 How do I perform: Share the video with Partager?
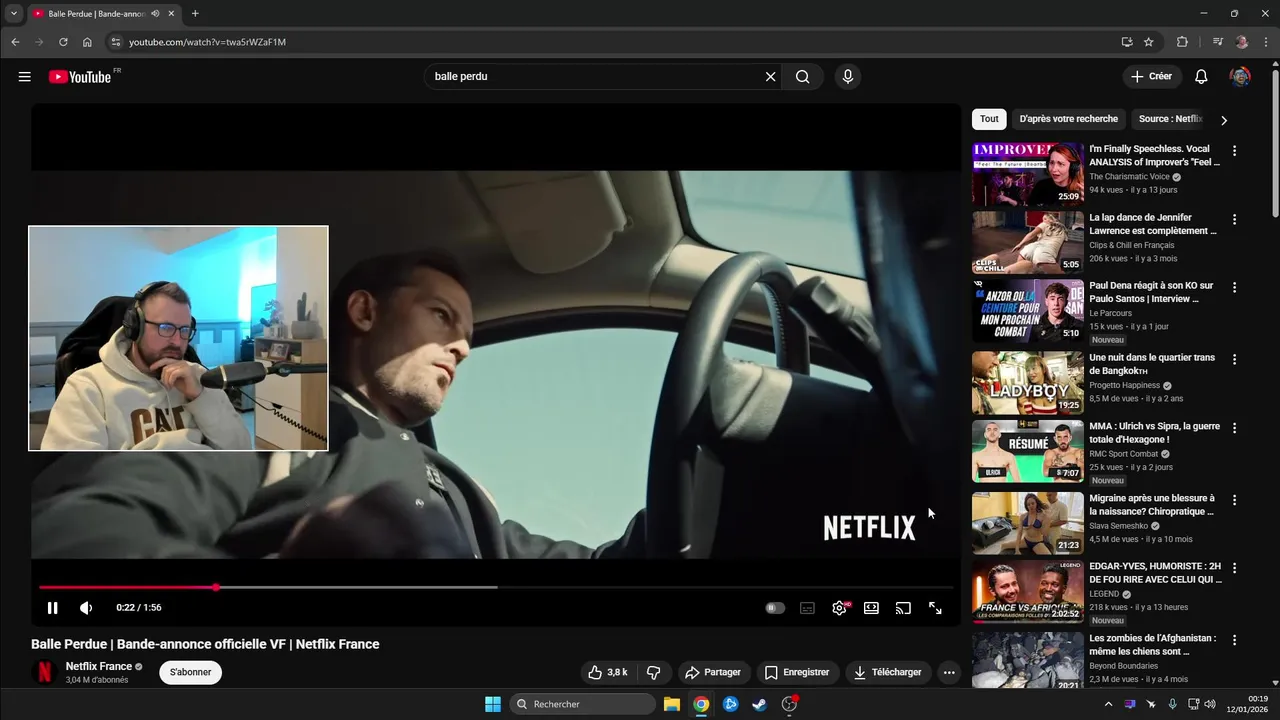click(x=712, y=672)
